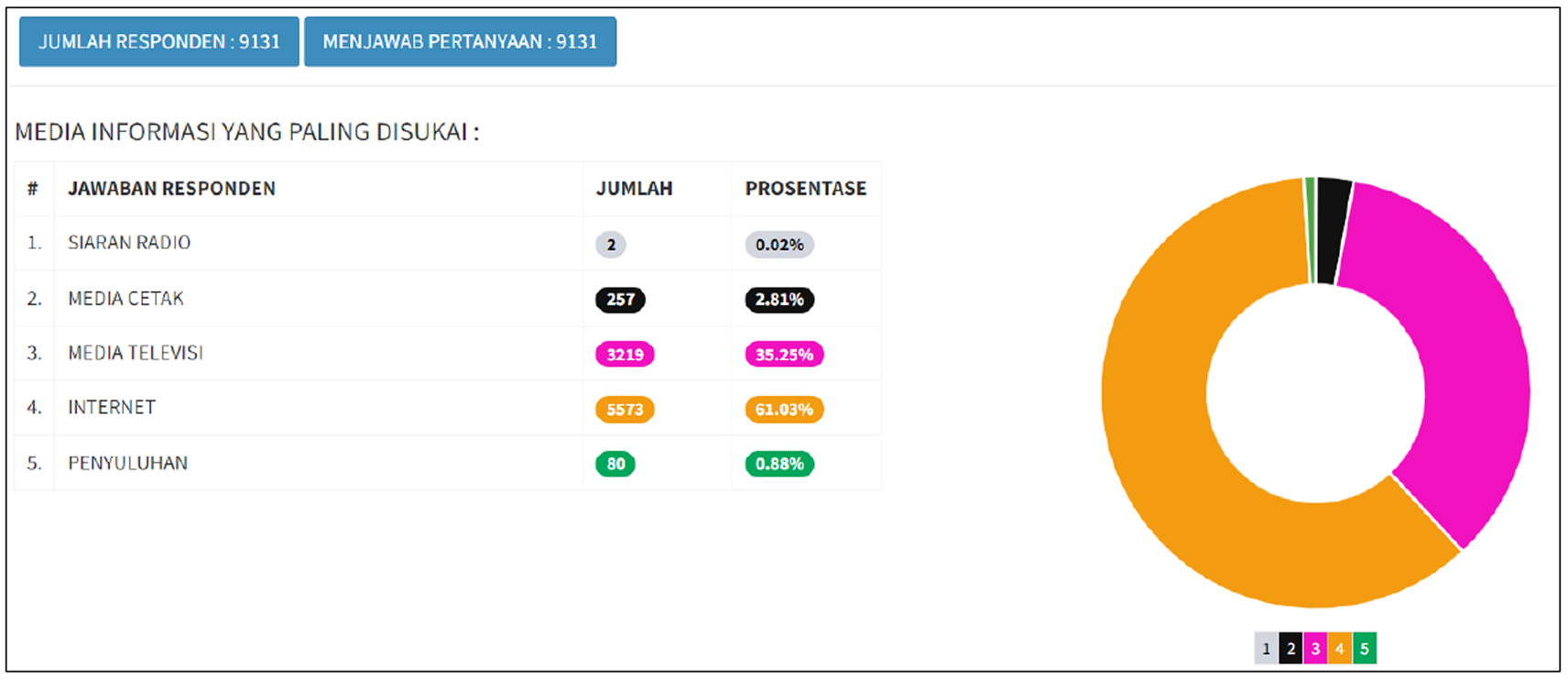Screen dimensions: 1568x679
Task: Click the PROSENTASE column header
Action: (805, 189)
